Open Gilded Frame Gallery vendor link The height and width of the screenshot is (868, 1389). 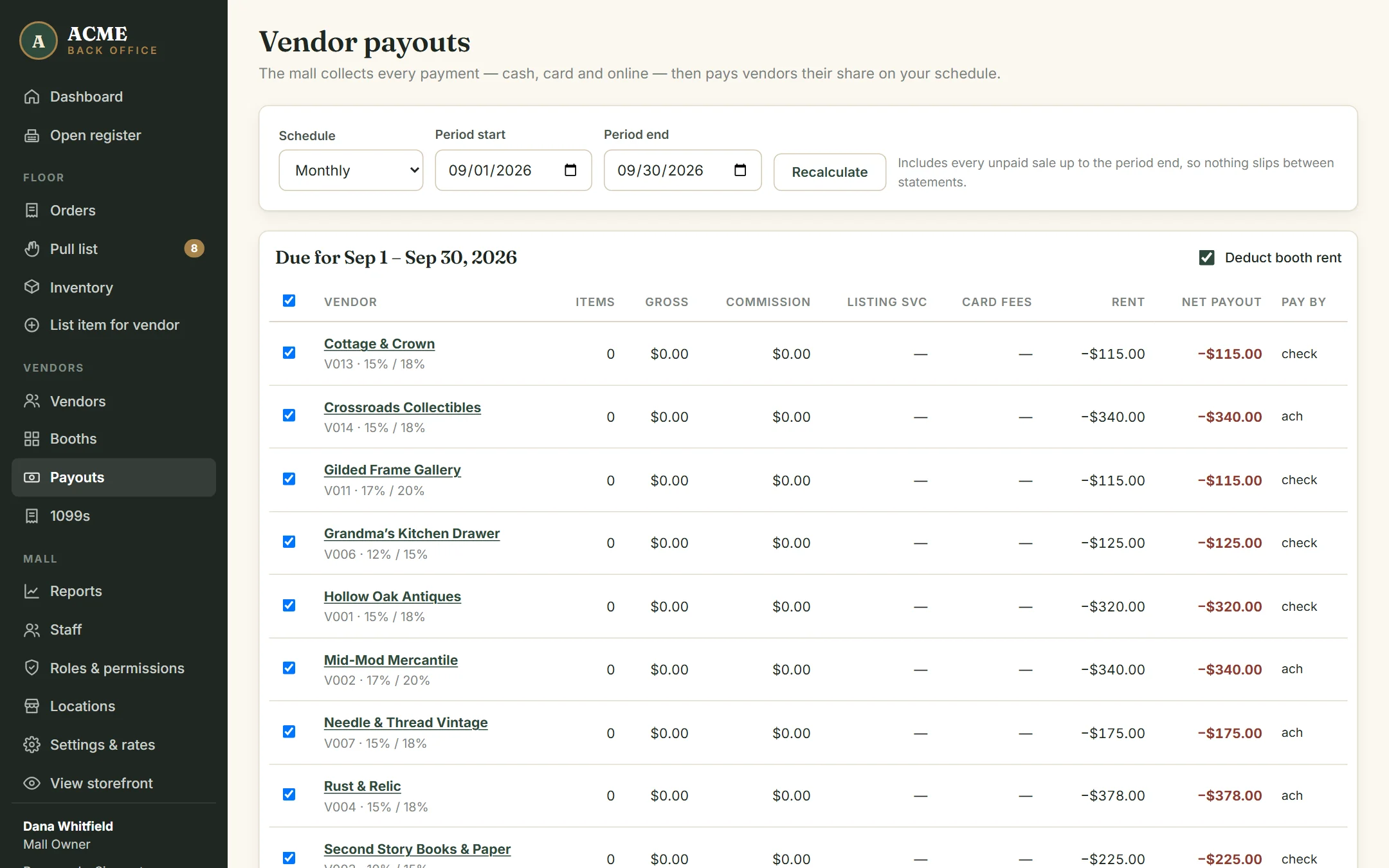[x=392, y=470]
